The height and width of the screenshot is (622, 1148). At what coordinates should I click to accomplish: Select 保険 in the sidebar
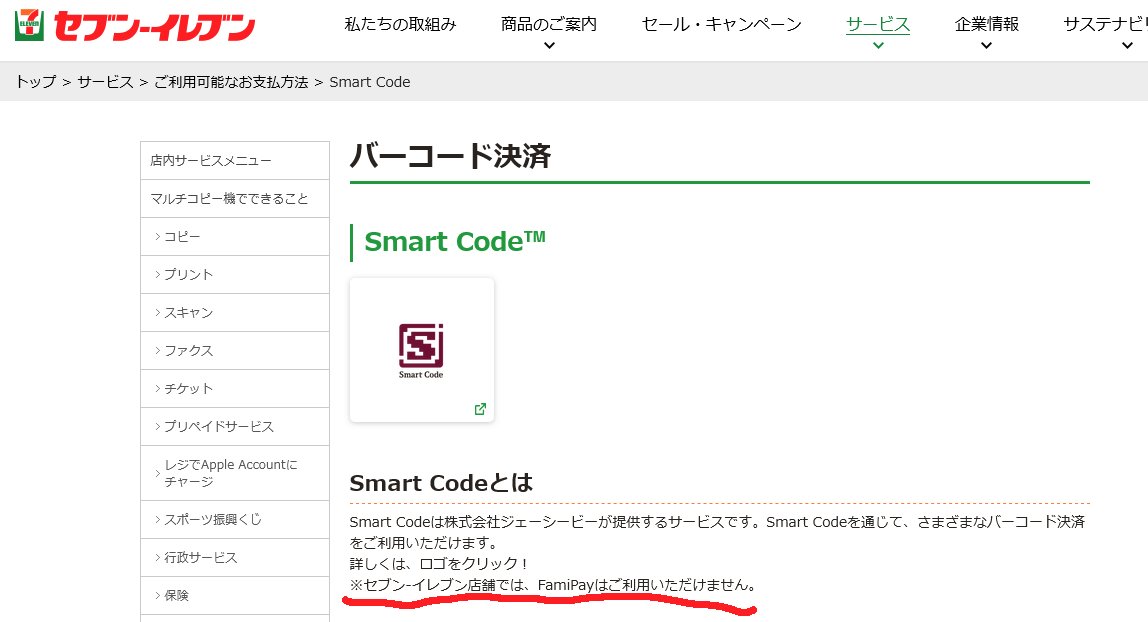click(235, 596)
